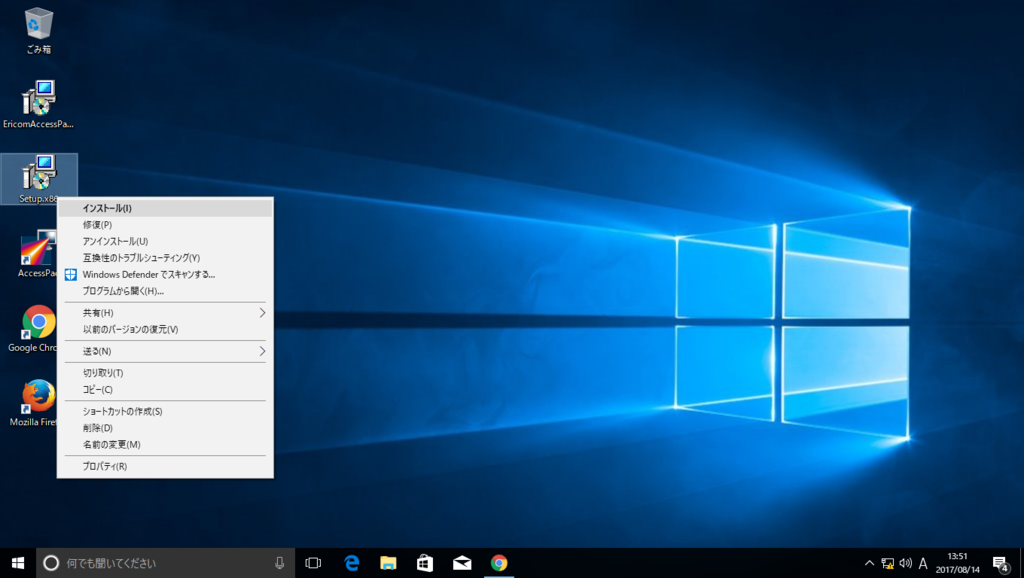Choose コピー(C) in the context menu
1024x578 pixels.
pos(165,390)
